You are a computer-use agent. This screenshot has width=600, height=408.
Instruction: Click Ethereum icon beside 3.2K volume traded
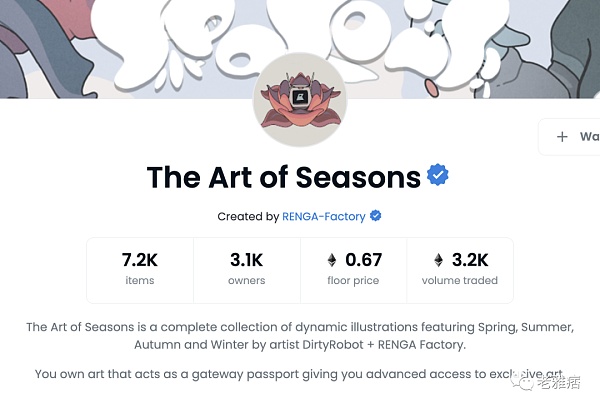point(438,260)
